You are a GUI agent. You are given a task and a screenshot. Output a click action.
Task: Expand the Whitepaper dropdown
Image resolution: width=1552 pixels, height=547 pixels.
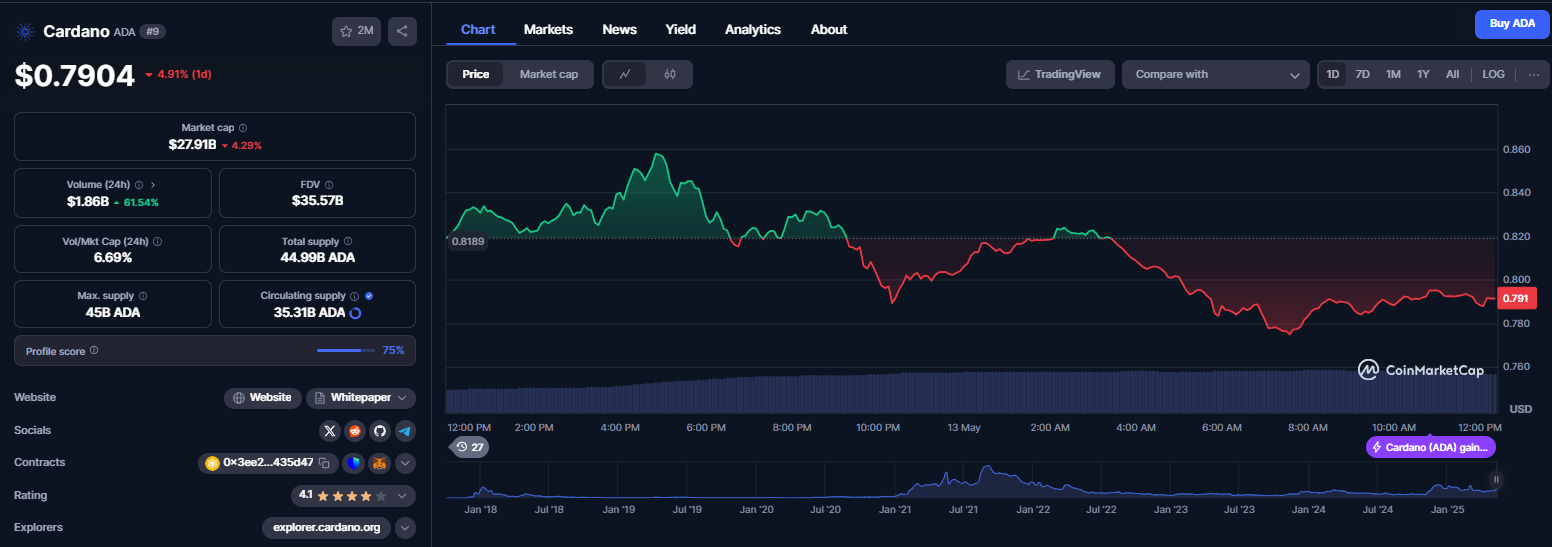[361, 398]
